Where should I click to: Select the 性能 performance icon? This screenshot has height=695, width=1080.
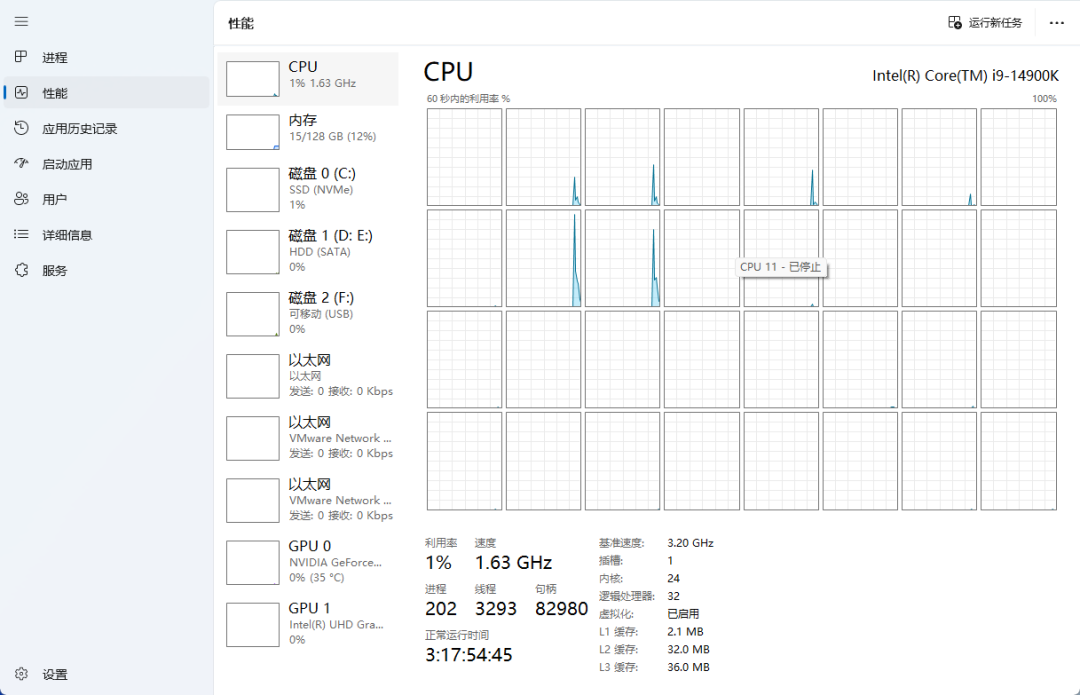tap(21, 92)
